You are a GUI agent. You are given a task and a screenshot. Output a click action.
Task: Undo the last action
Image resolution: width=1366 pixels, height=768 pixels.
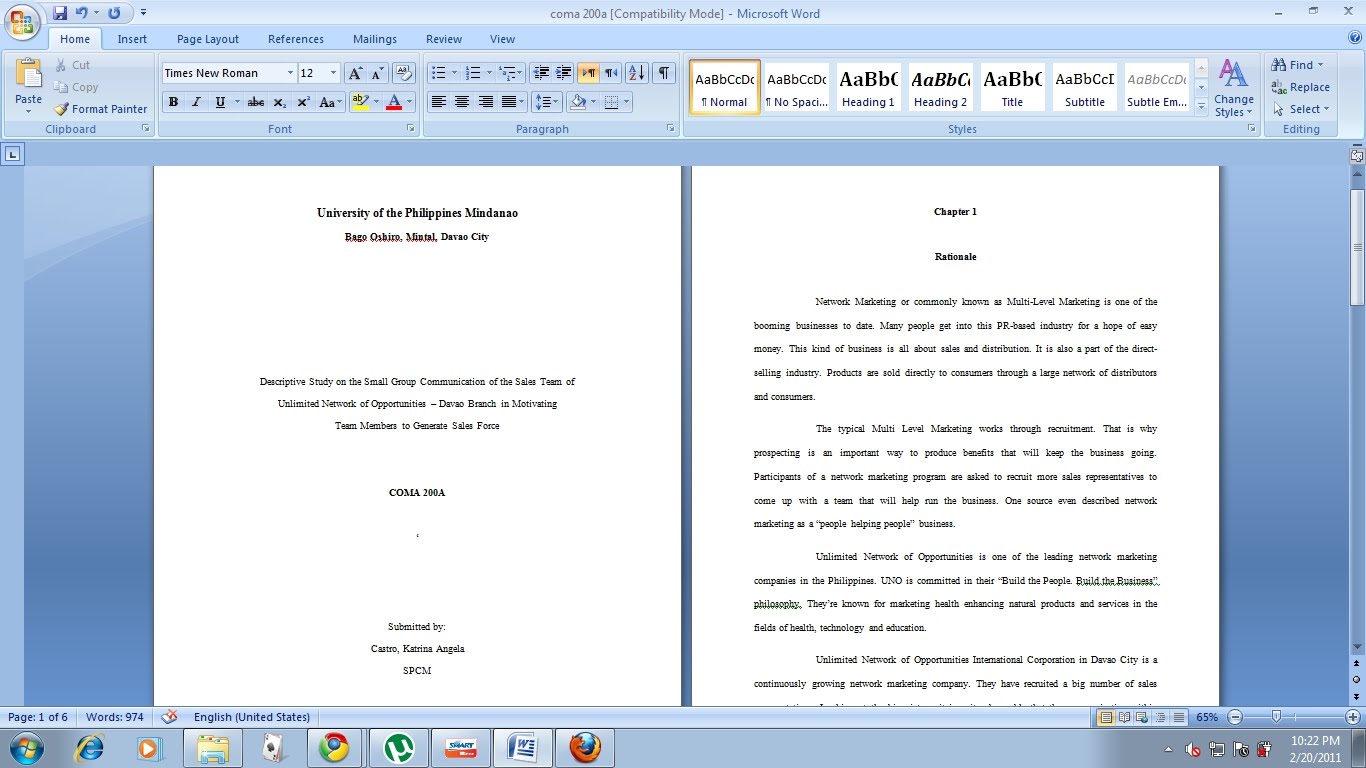point(81,13)
